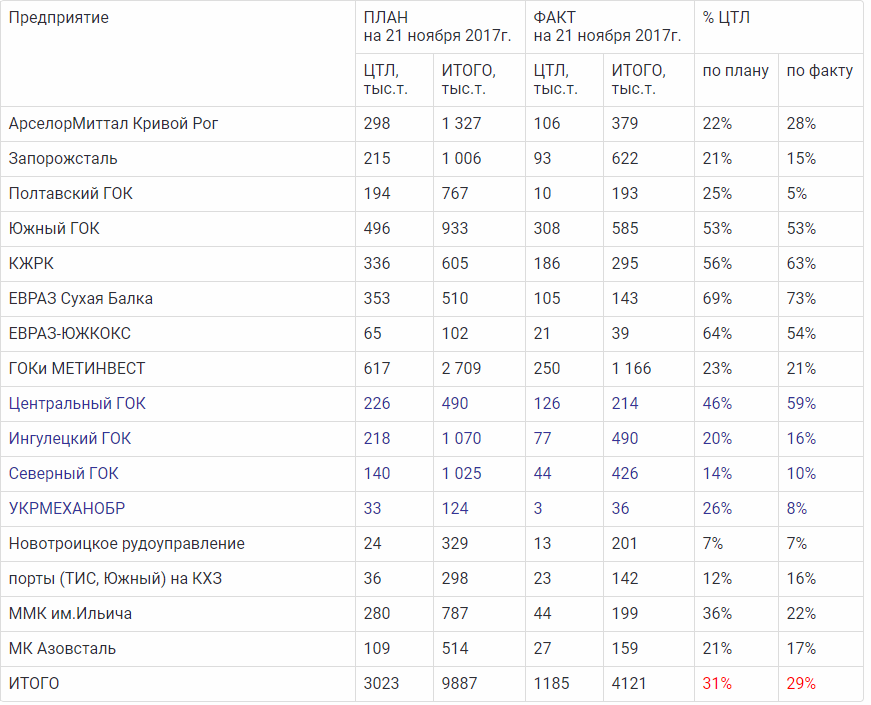Click the Новотроицкое рудоуправление cell
Image resolution: width=871 pixels, height=705 pixels.
[126, 544]
